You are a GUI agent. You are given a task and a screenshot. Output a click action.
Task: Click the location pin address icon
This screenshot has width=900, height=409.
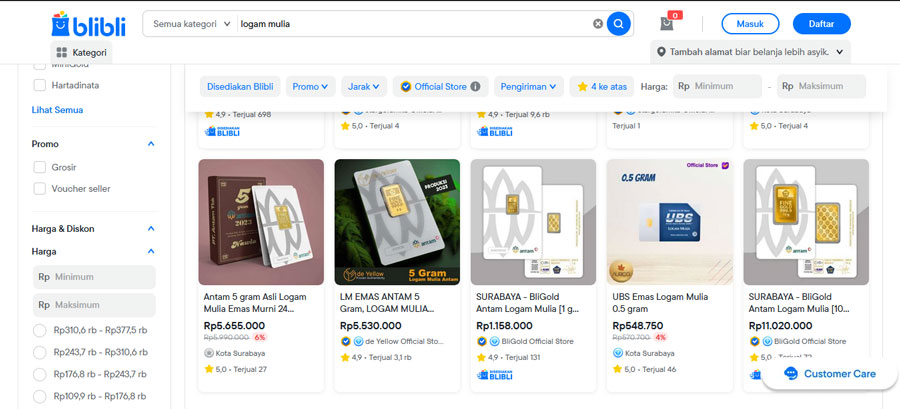[663, 52]
